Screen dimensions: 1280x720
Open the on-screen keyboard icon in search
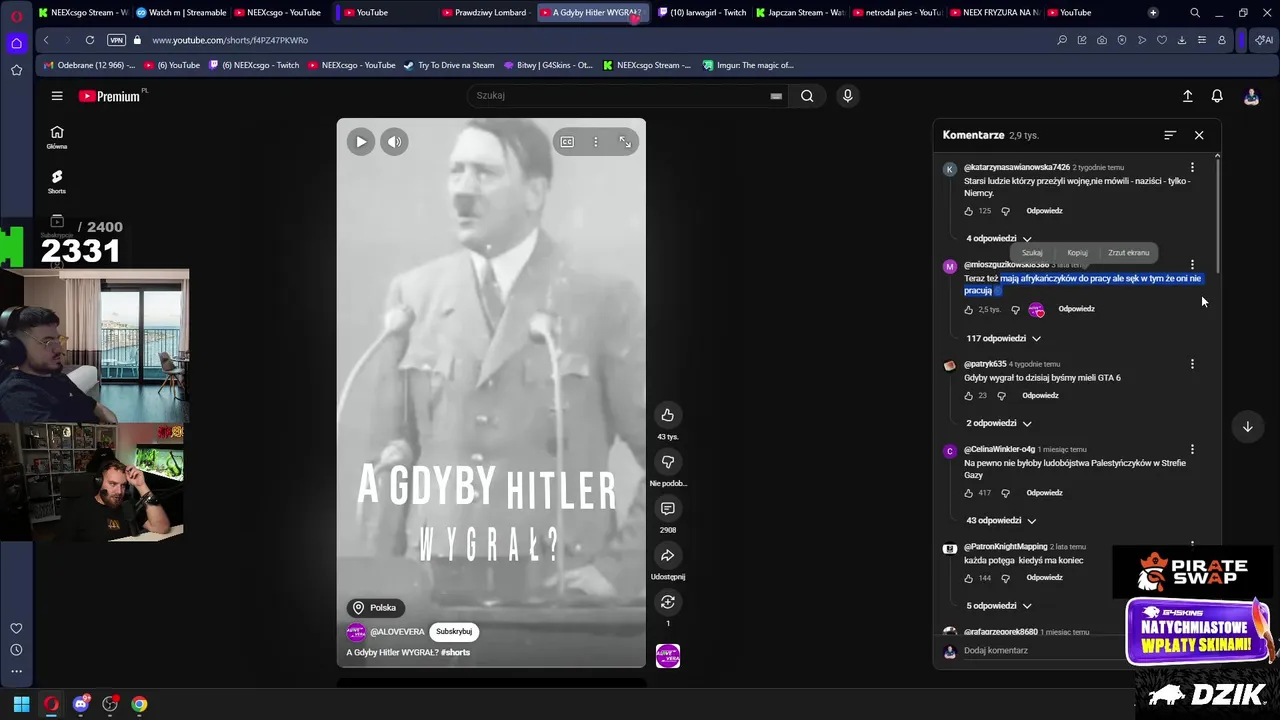point(776,96)
